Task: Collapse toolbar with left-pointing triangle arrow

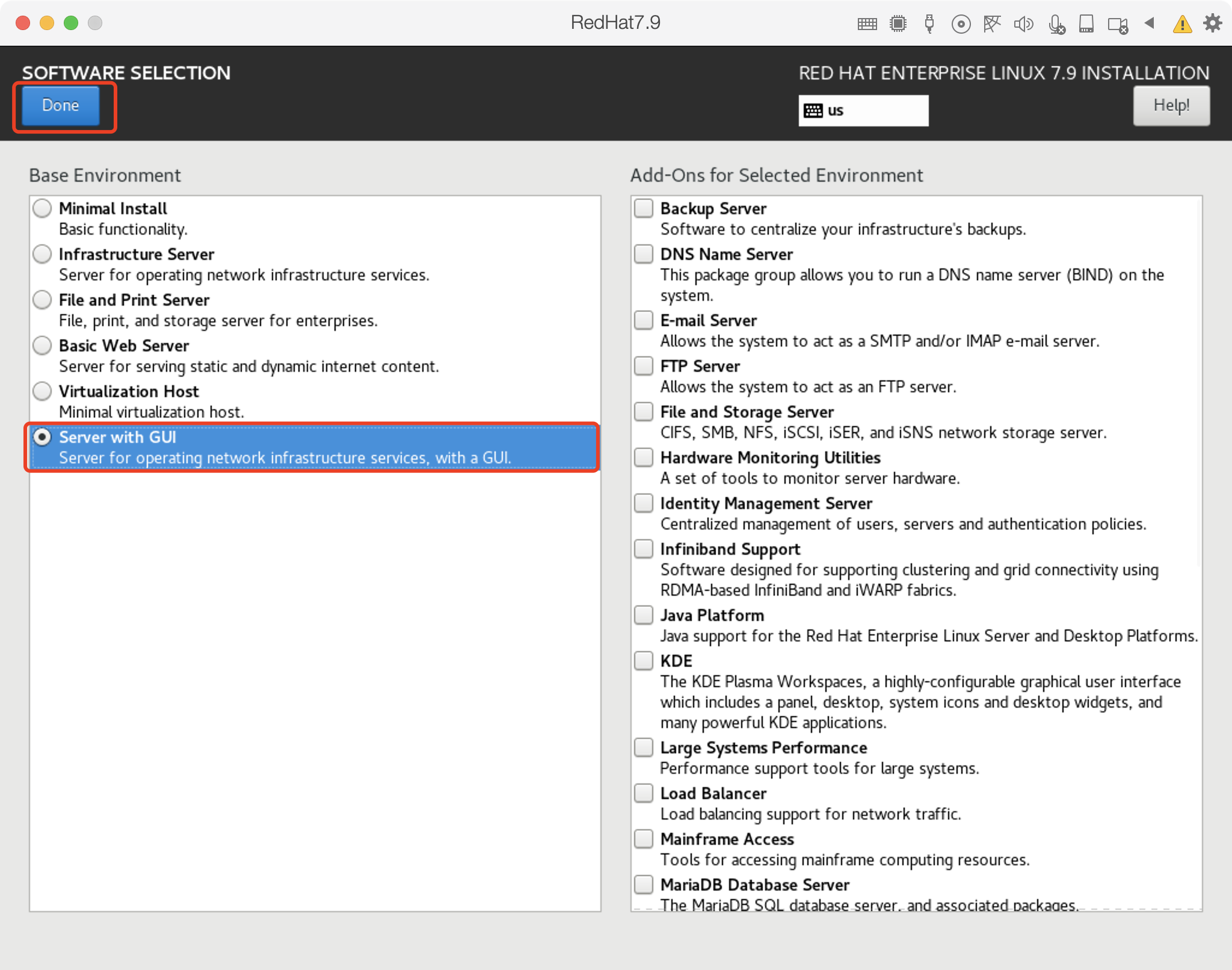Action: tap(1150, 23)
